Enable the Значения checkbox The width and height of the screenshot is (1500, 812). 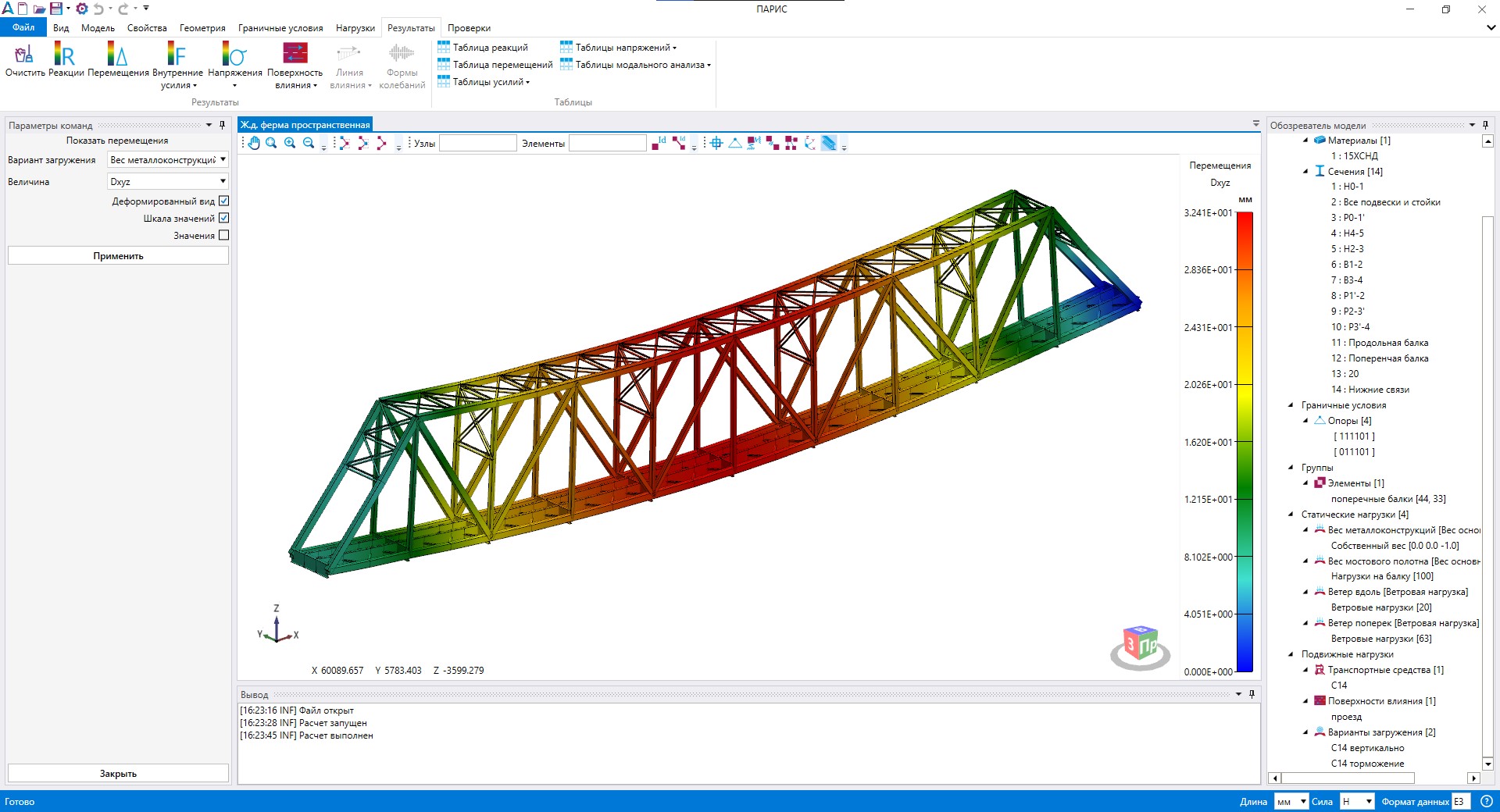224,235
